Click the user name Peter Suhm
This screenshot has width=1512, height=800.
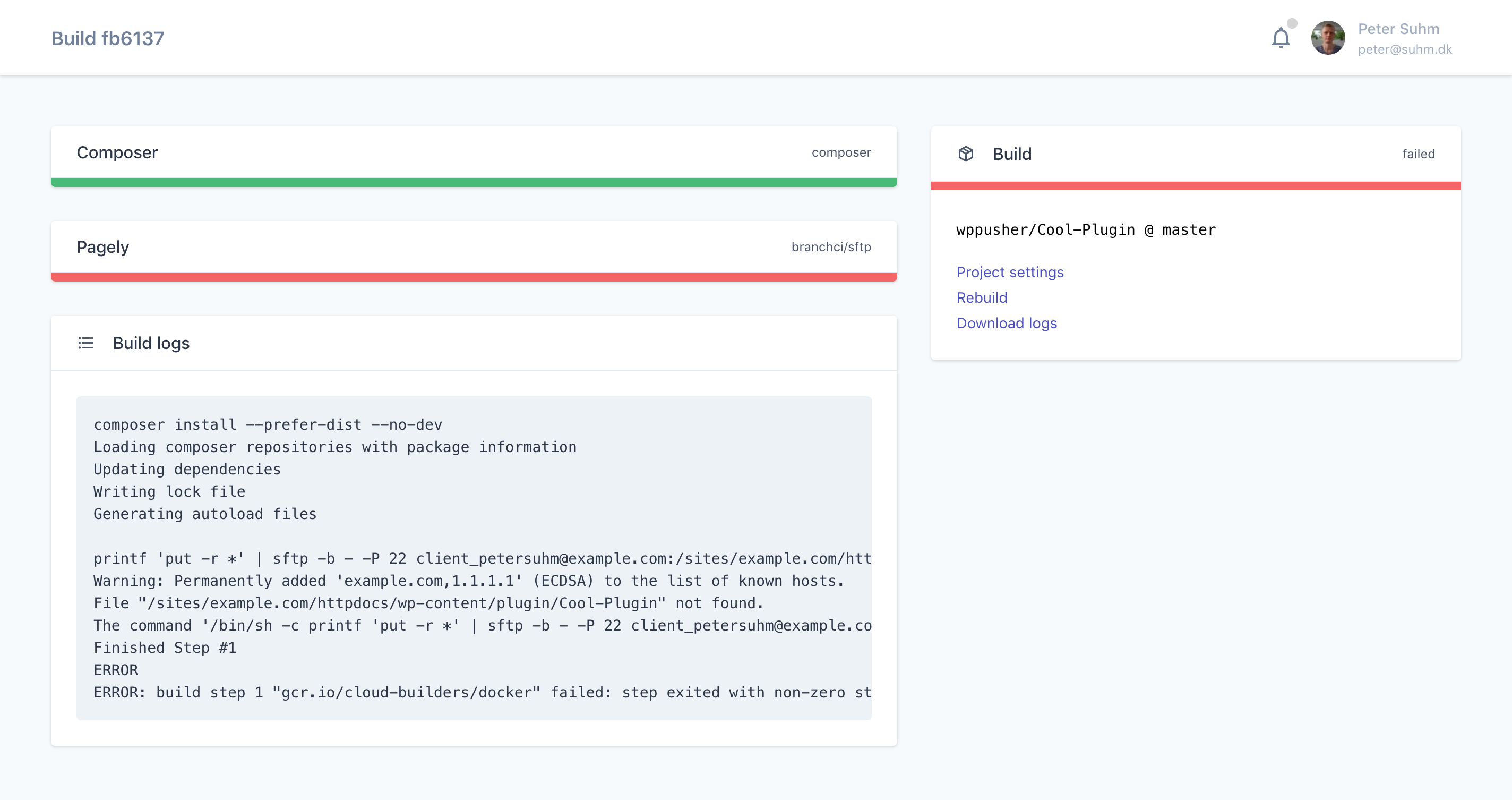pos(1398,29)
